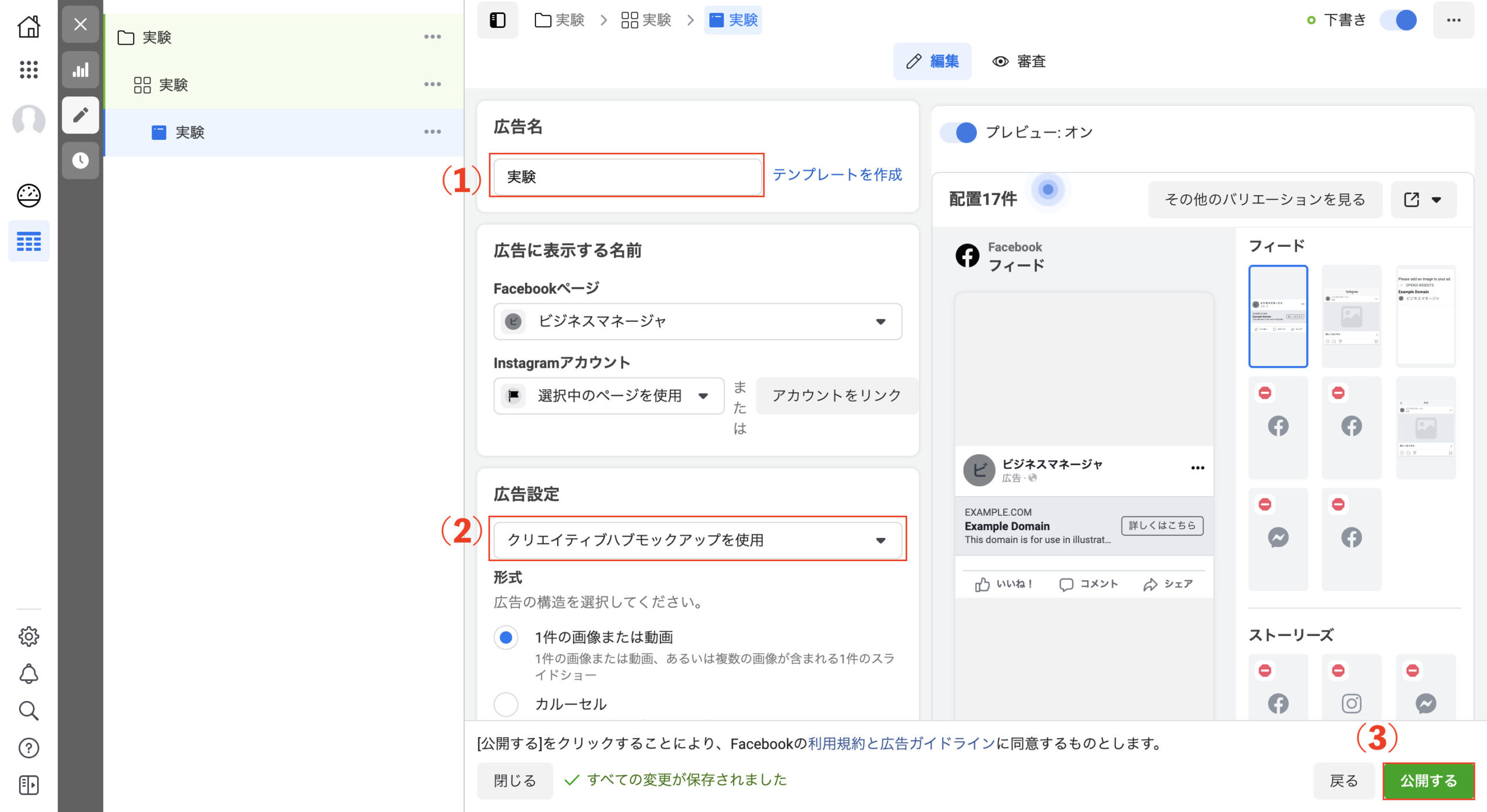Turn off the プレビュー preview toggle
Image resolution: width=1487 pixels, height=812 pixels.
[x=959, y=132]
